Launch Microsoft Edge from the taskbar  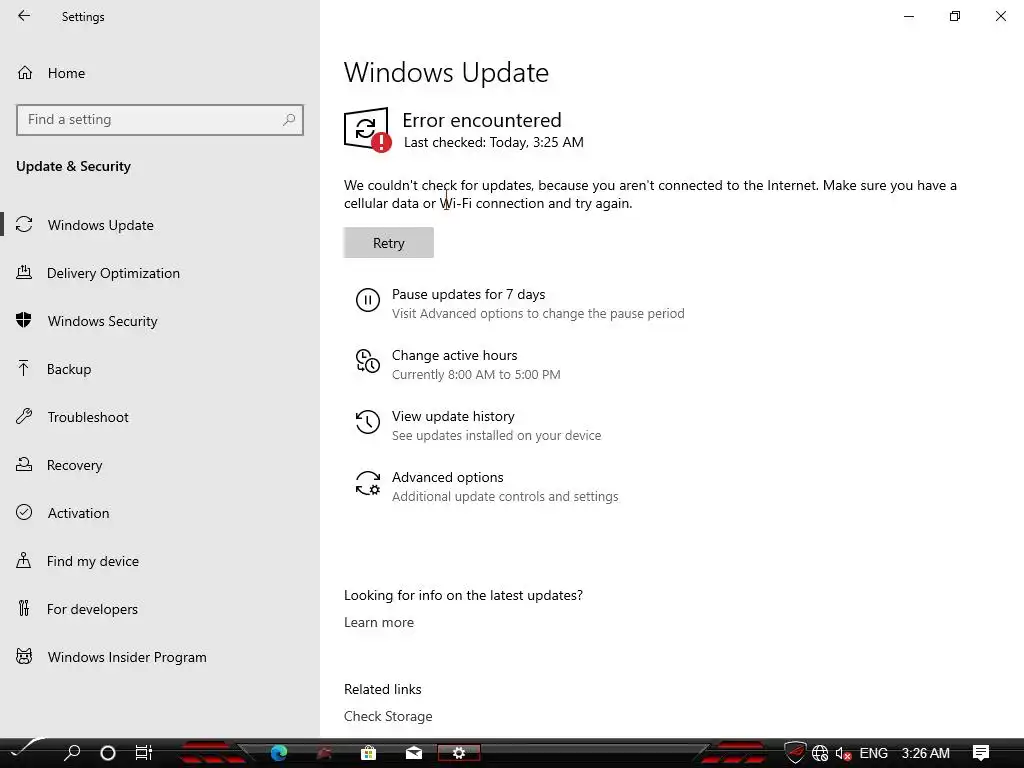(x=279, y=753)
